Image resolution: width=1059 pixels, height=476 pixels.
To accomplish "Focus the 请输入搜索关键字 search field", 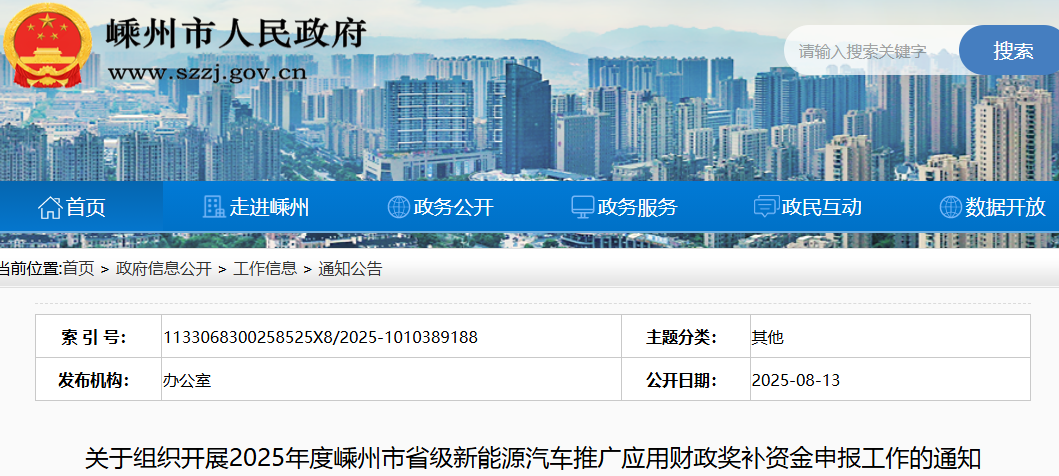I will pos(870,51).
